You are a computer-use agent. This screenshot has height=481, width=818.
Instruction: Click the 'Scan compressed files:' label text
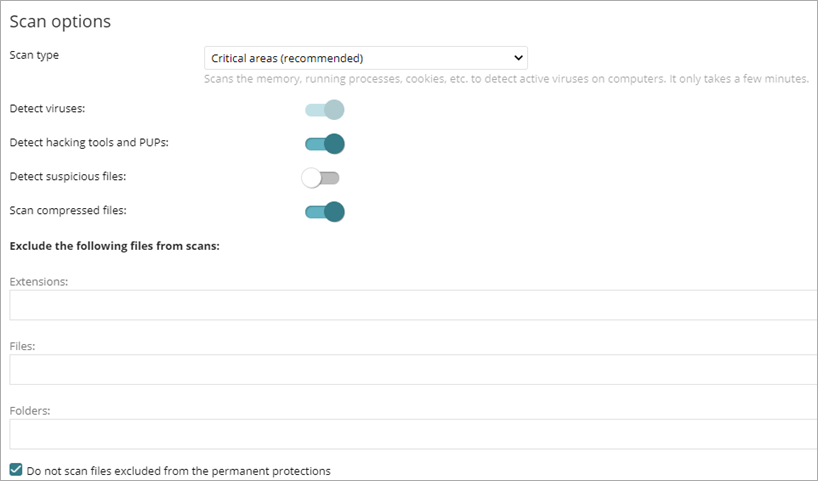tap(68, 210)
